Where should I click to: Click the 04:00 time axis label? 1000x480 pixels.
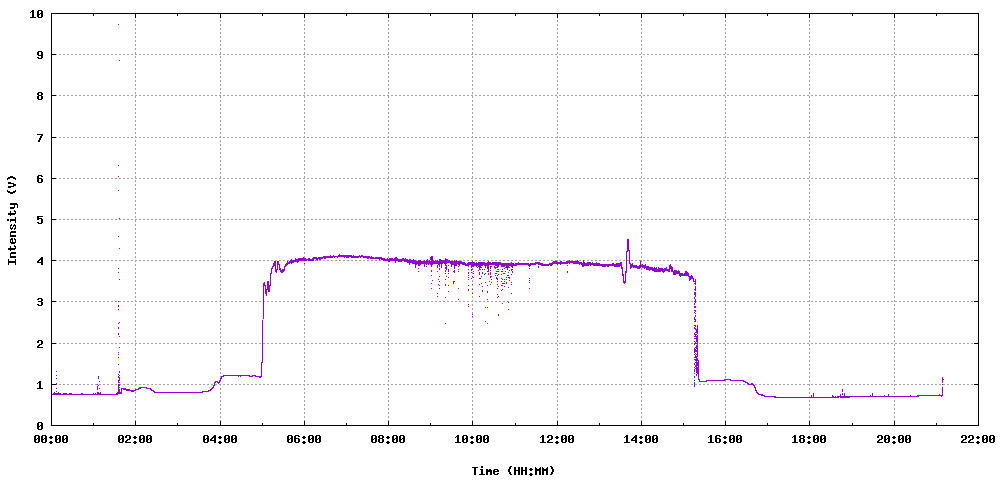[220, 439]
